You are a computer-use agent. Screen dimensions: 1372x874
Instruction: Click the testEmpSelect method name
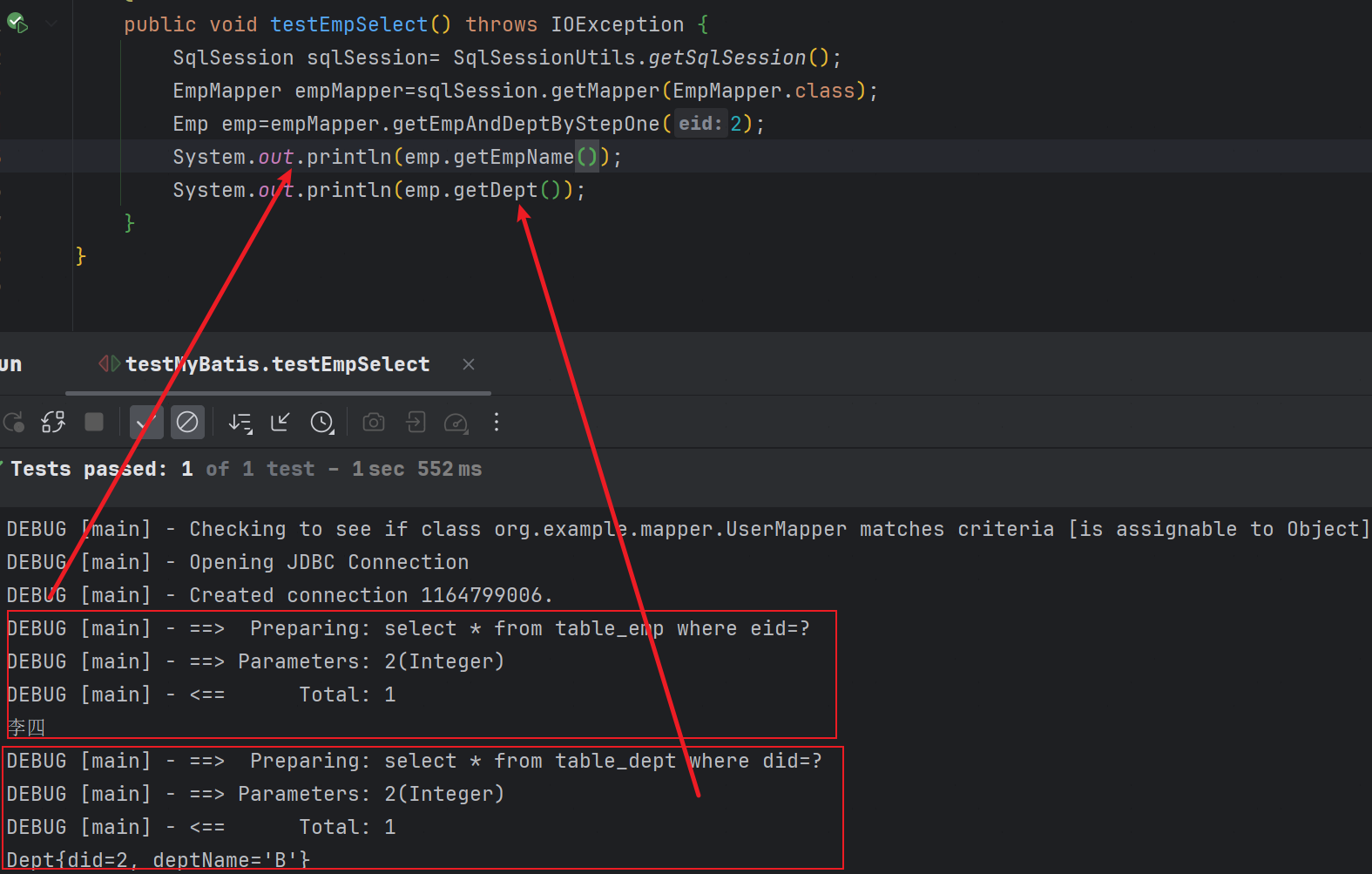(348, 24)
